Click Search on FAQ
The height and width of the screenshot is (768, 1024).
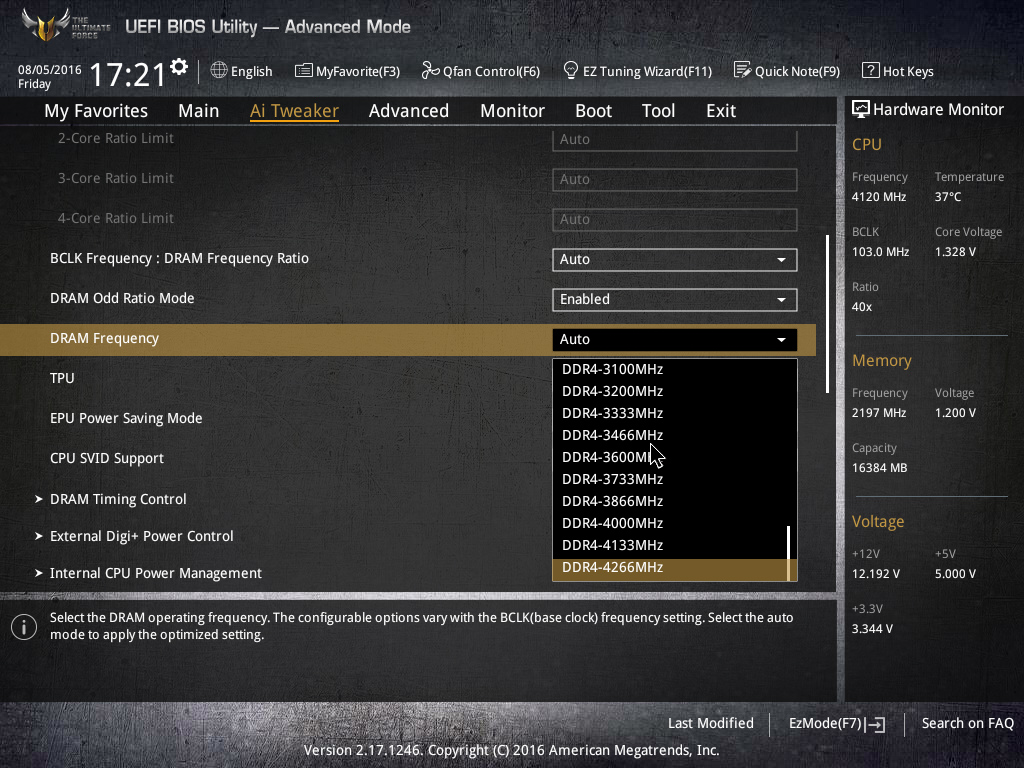tap(968, 723)
